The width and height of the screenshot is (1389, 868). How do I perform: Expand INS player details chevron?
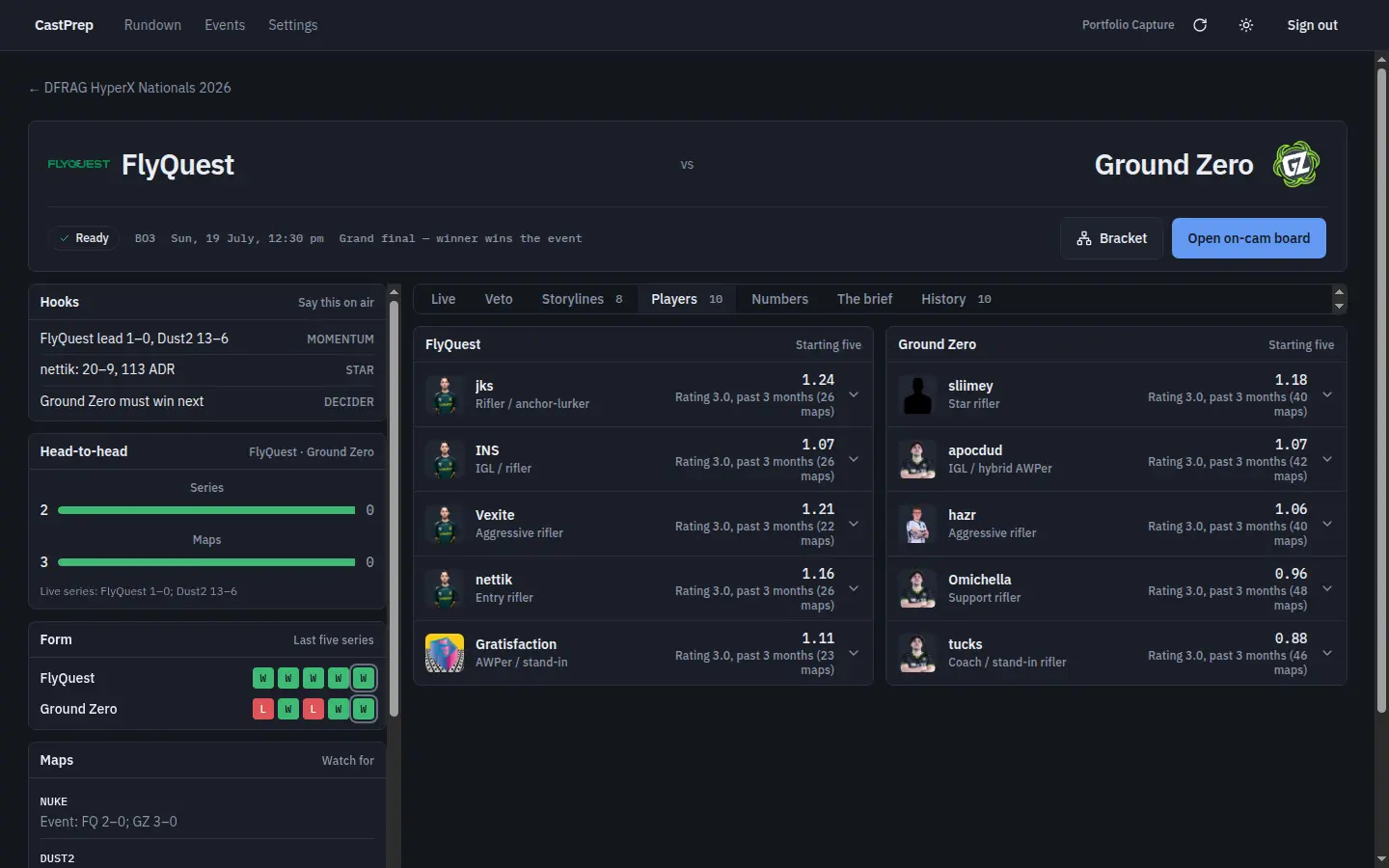pyautogui.click(x=854, y=459)
